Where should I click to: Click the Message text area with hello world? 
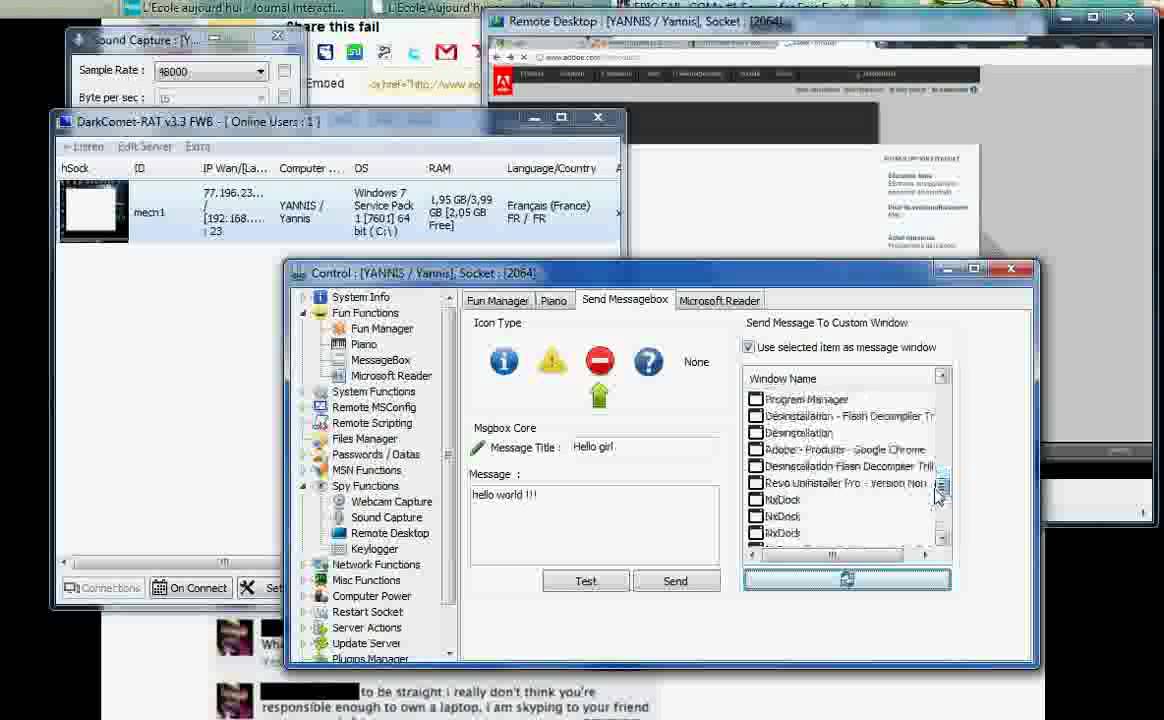click(595, 525)
